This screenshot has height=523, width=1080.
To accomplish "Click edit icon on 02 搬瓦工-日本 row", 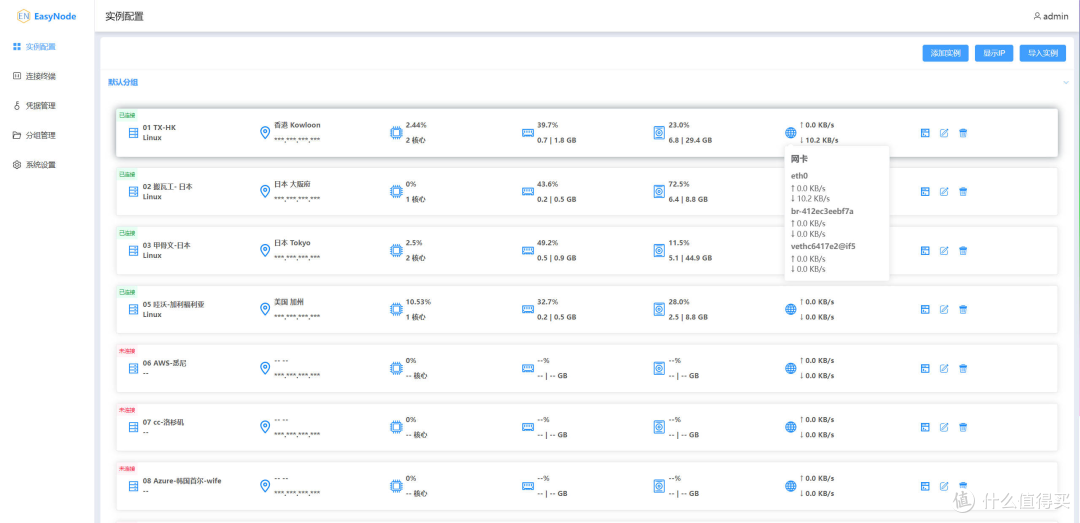I will click(944, 192).
